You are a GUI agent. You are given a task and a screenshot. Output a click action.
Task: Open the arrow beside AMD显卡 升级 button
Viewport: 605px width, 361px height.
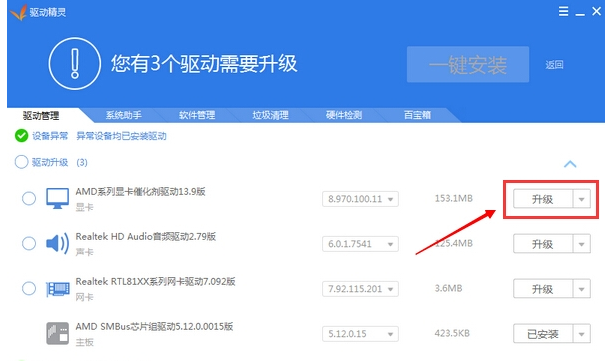click(581, 199)
